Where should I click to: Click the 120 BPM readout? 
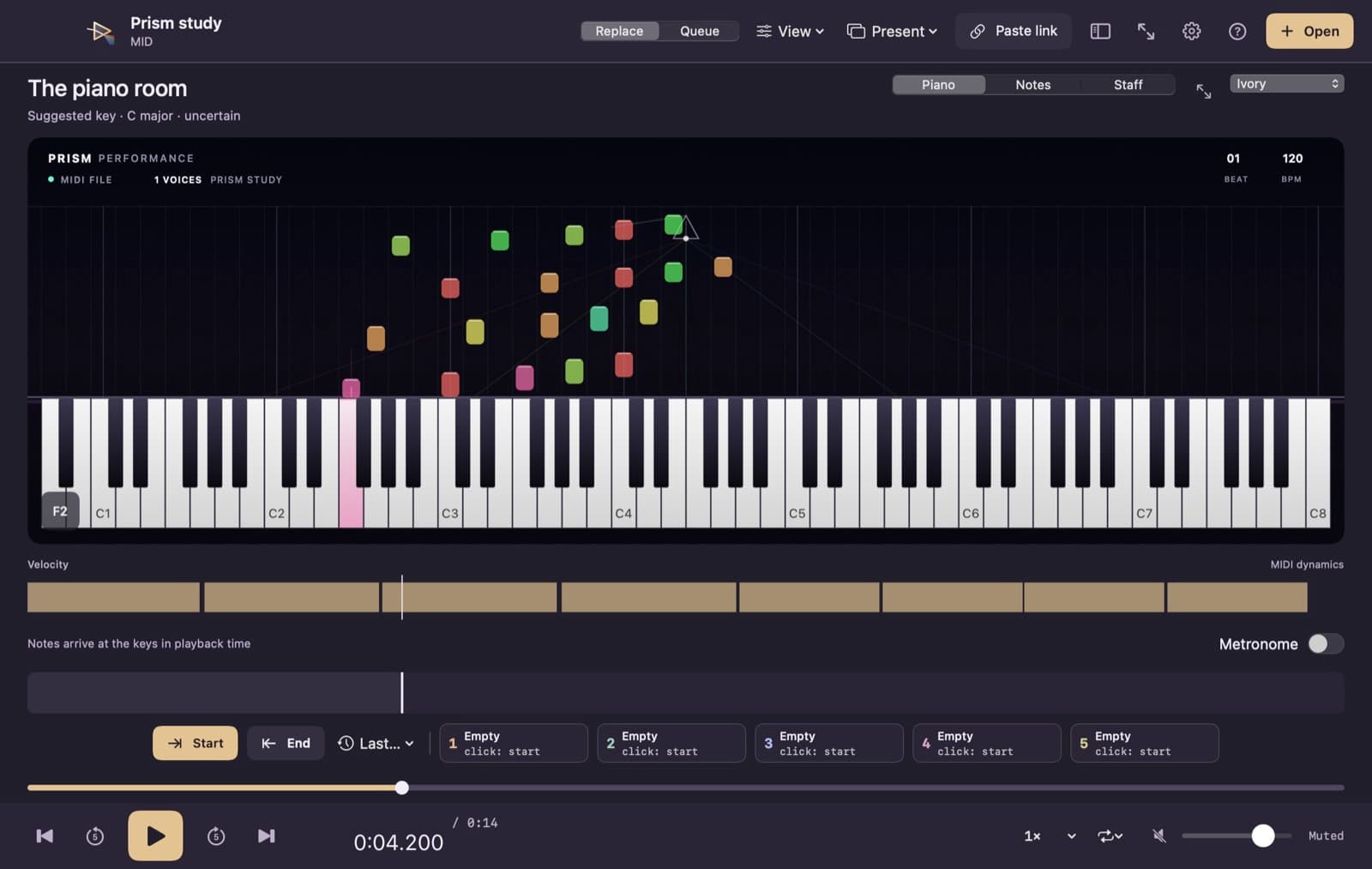[x=1291, y=166]
